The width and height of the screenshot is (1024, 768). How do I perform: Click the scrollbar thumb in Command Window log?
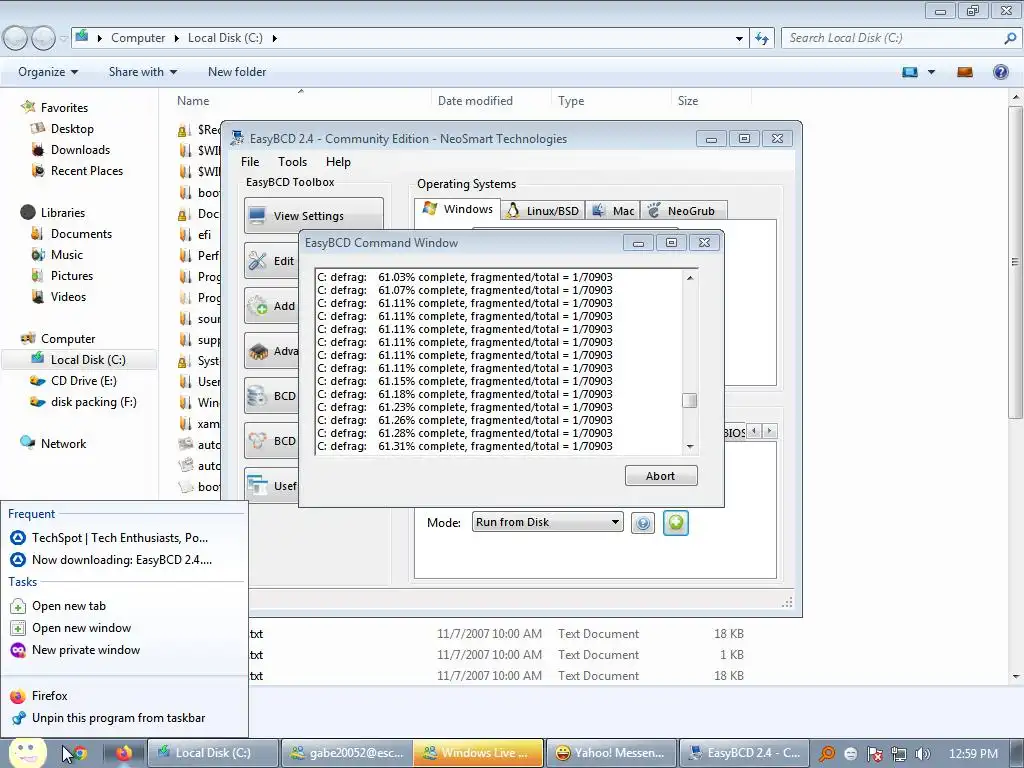point(690,400)
